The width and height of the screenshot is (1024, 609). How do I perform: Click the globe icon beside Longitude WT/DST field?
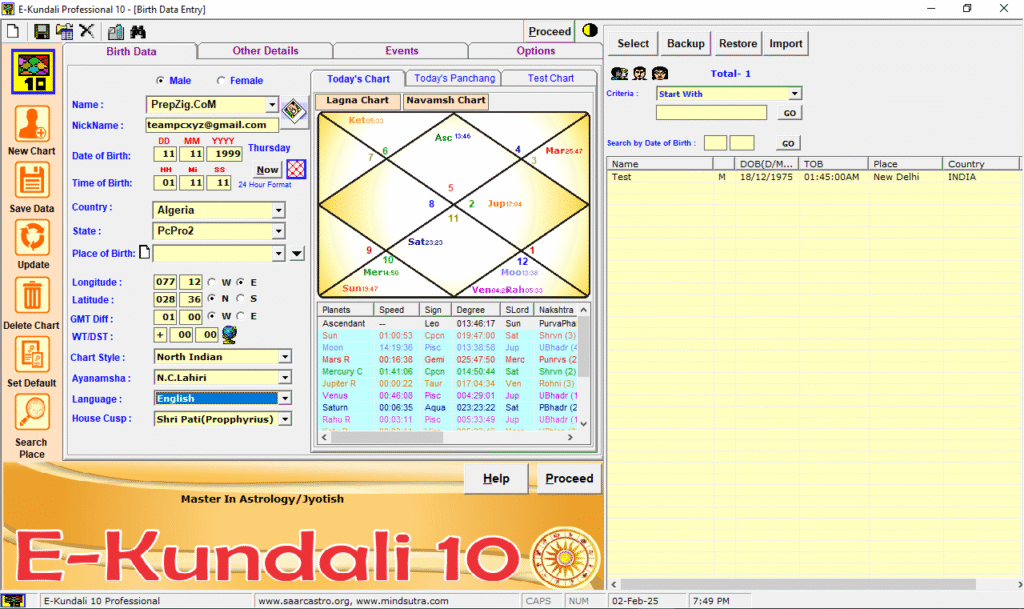[229, 333]
